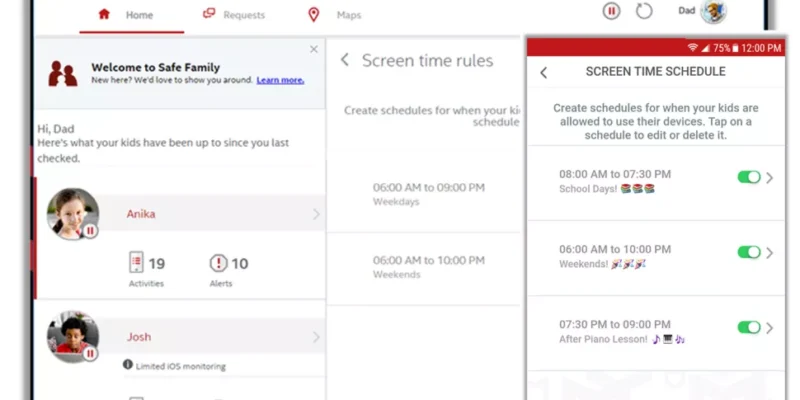Open the Maps tab
This screenshot has width=800, height=400.
tap(336, 15)
